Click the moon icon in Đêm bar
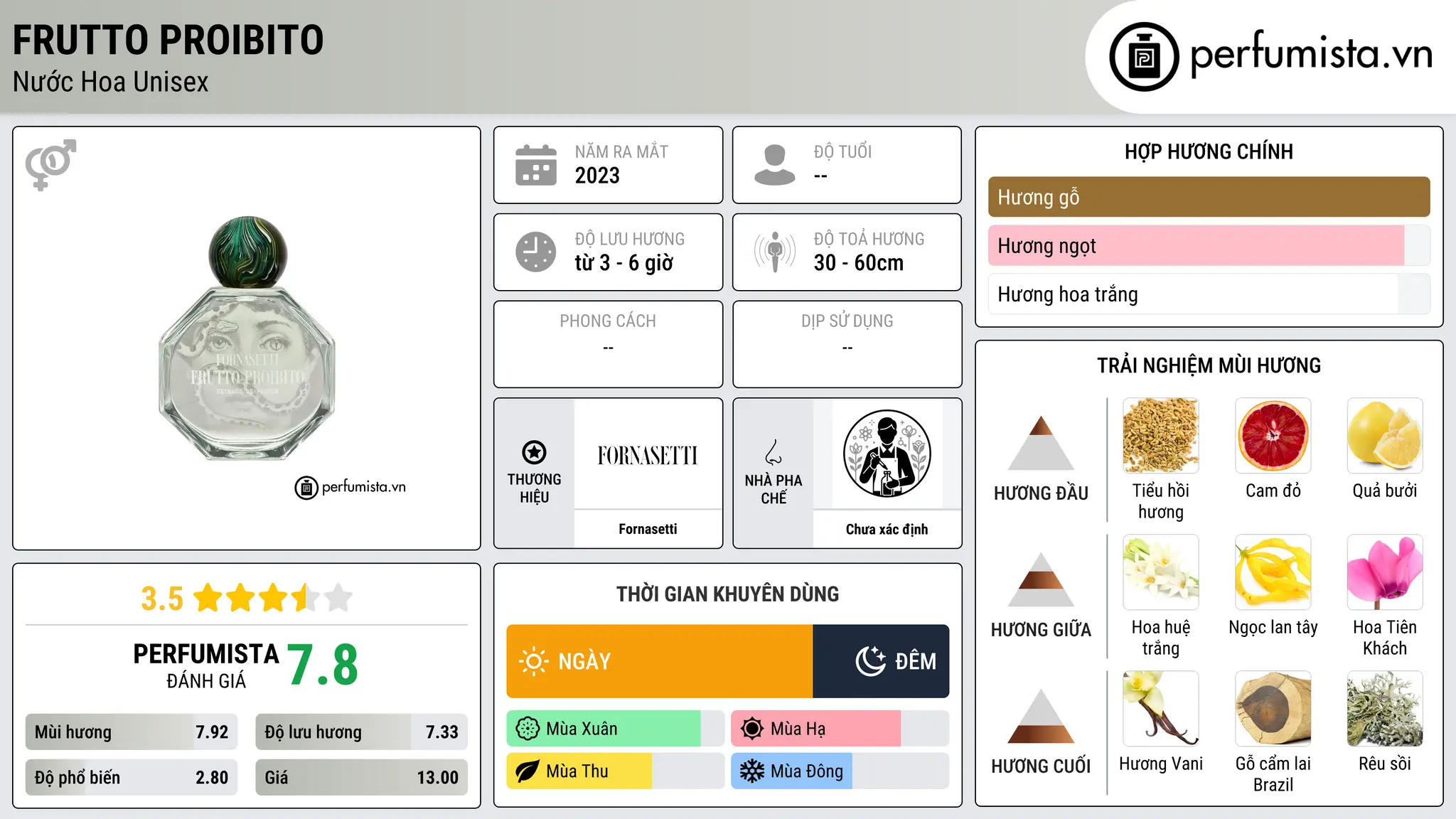This screenshot has width=1456, height=819. [x=871, y=661]
